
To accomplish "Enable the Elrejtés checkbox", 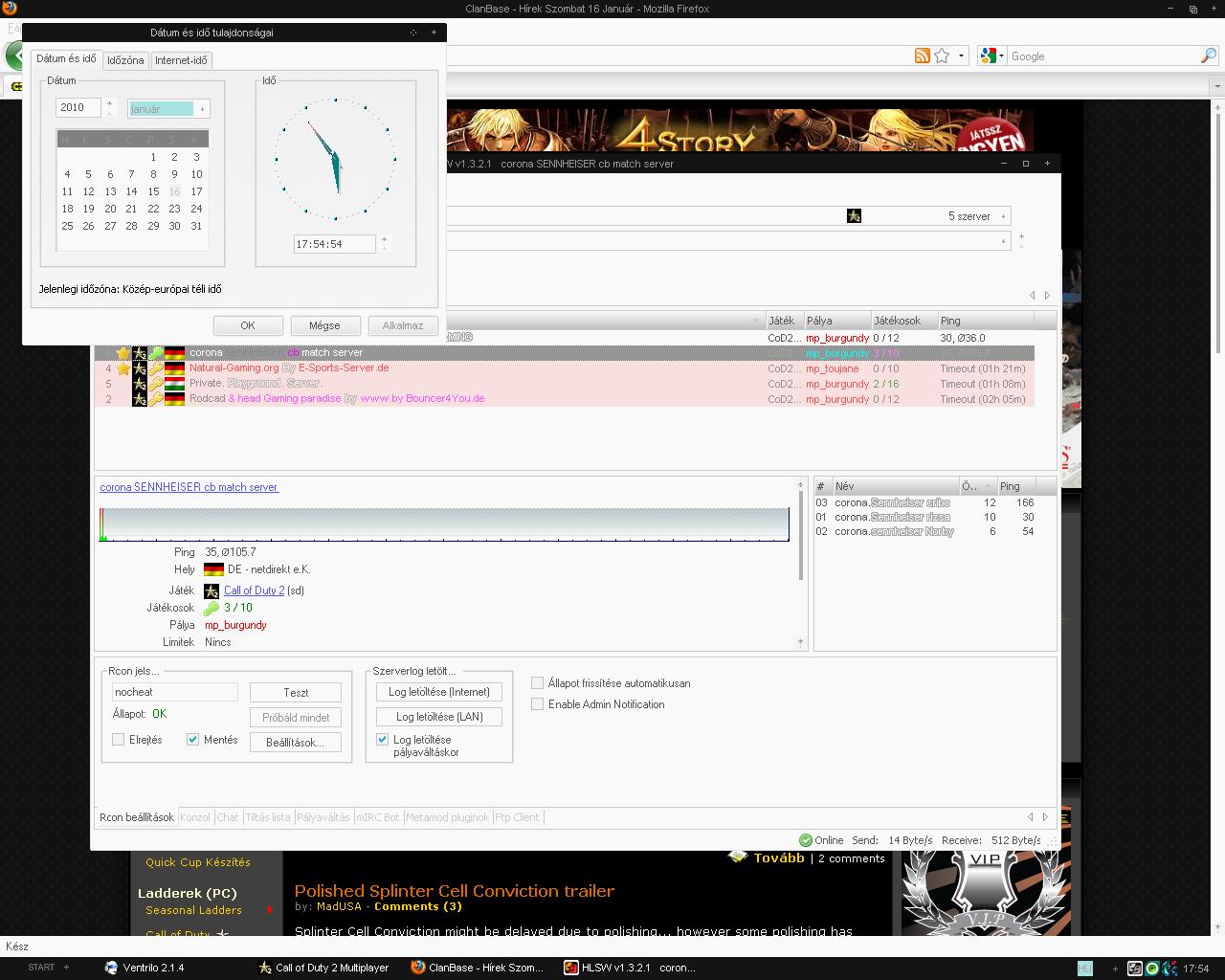I will coord(119,740).
